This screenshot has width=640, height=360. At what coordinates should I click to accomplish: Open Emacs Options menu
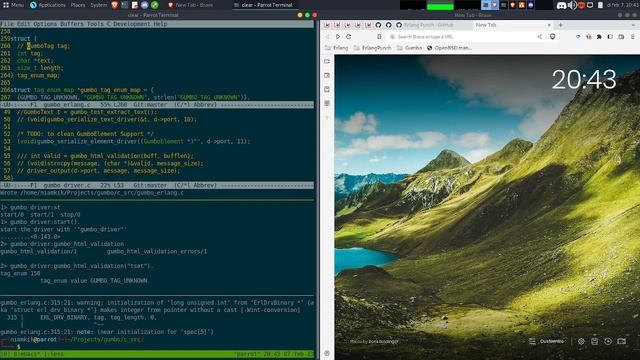pyautogui.click(x=45, y=24)
